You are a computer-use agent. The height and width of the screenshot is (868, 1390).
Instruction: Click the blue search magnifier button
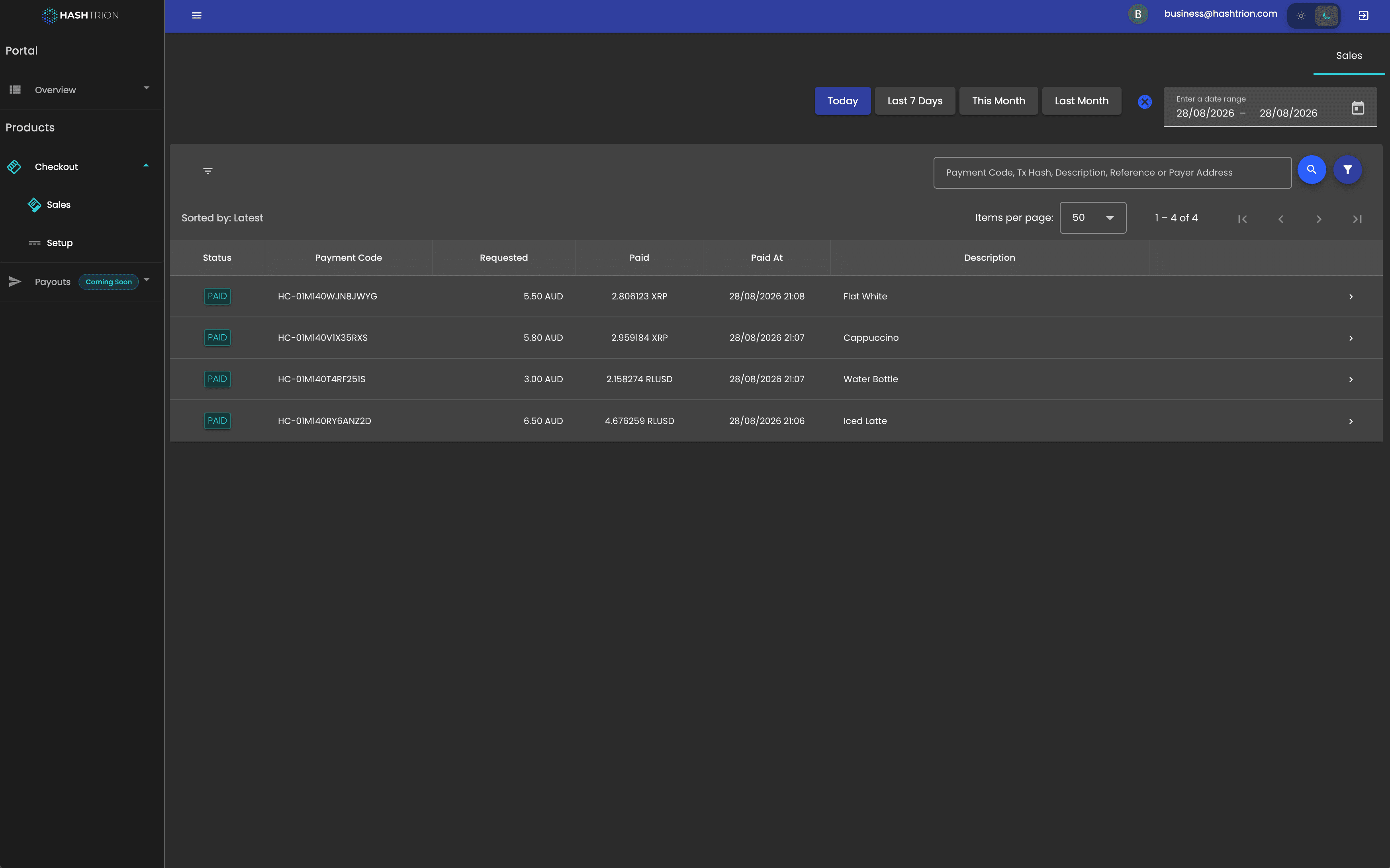click(1312, 170)
